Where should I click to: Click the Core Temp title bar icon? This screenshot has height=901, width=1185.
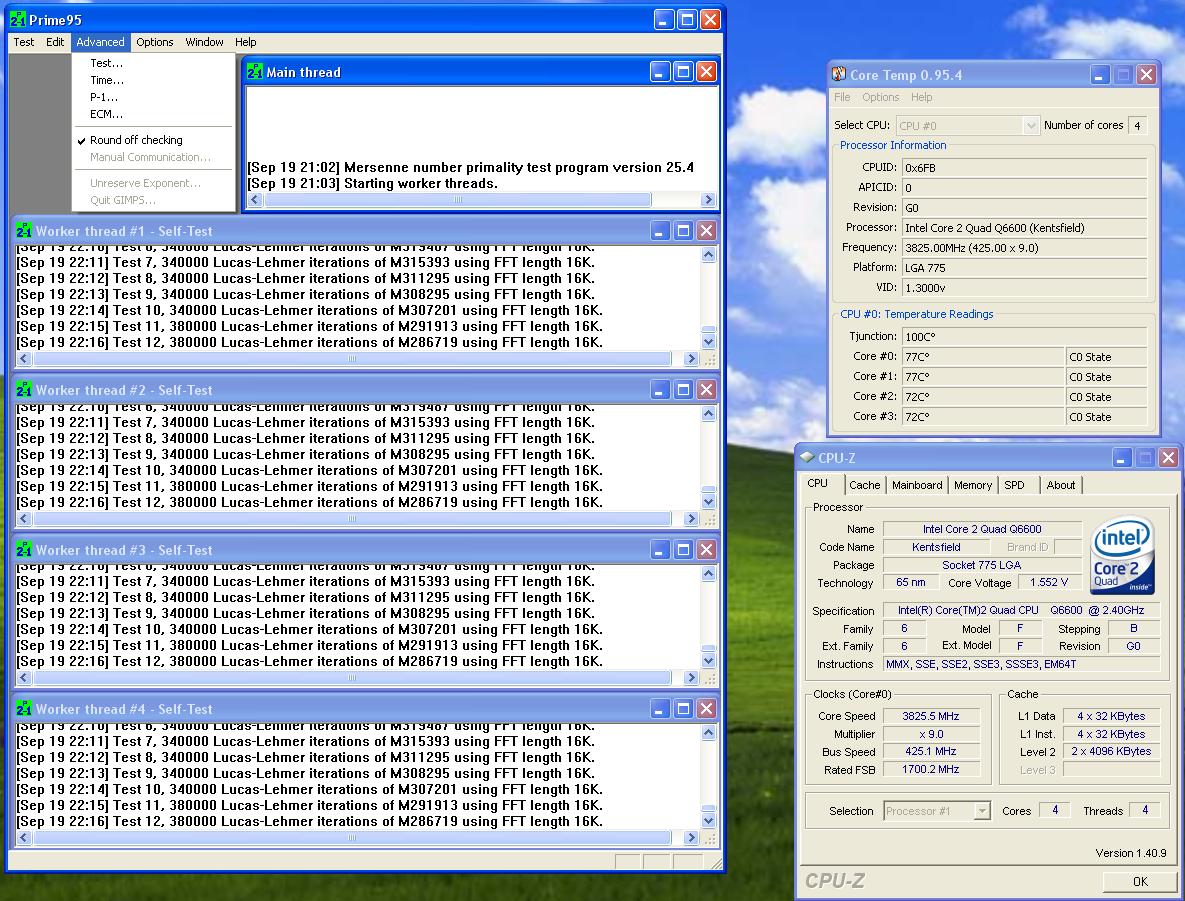click(x=839, y=74)
